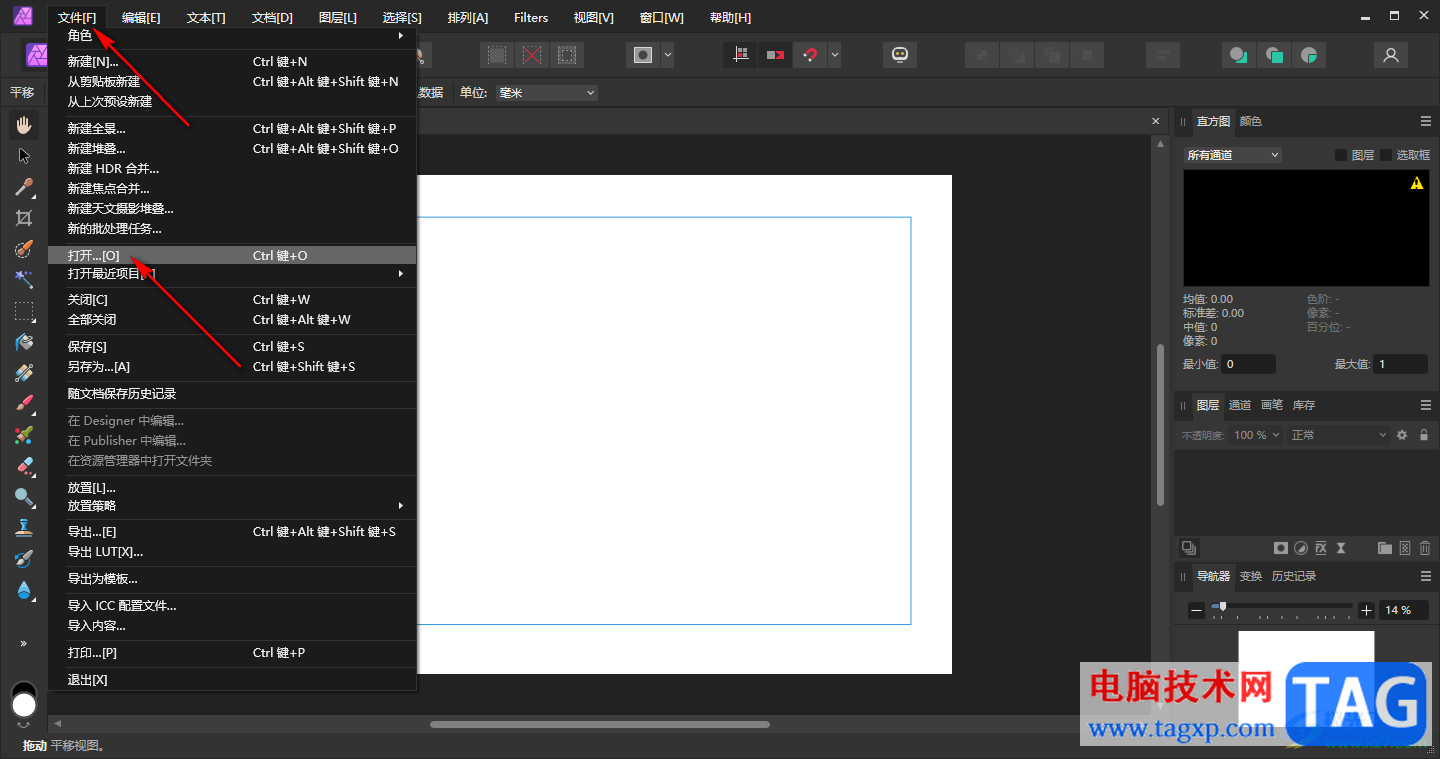Image resolution: width=1440 pixels, height=759 pixels.
Task: Select the Rectangular Marquee tool
Action: tap(25, 311)
